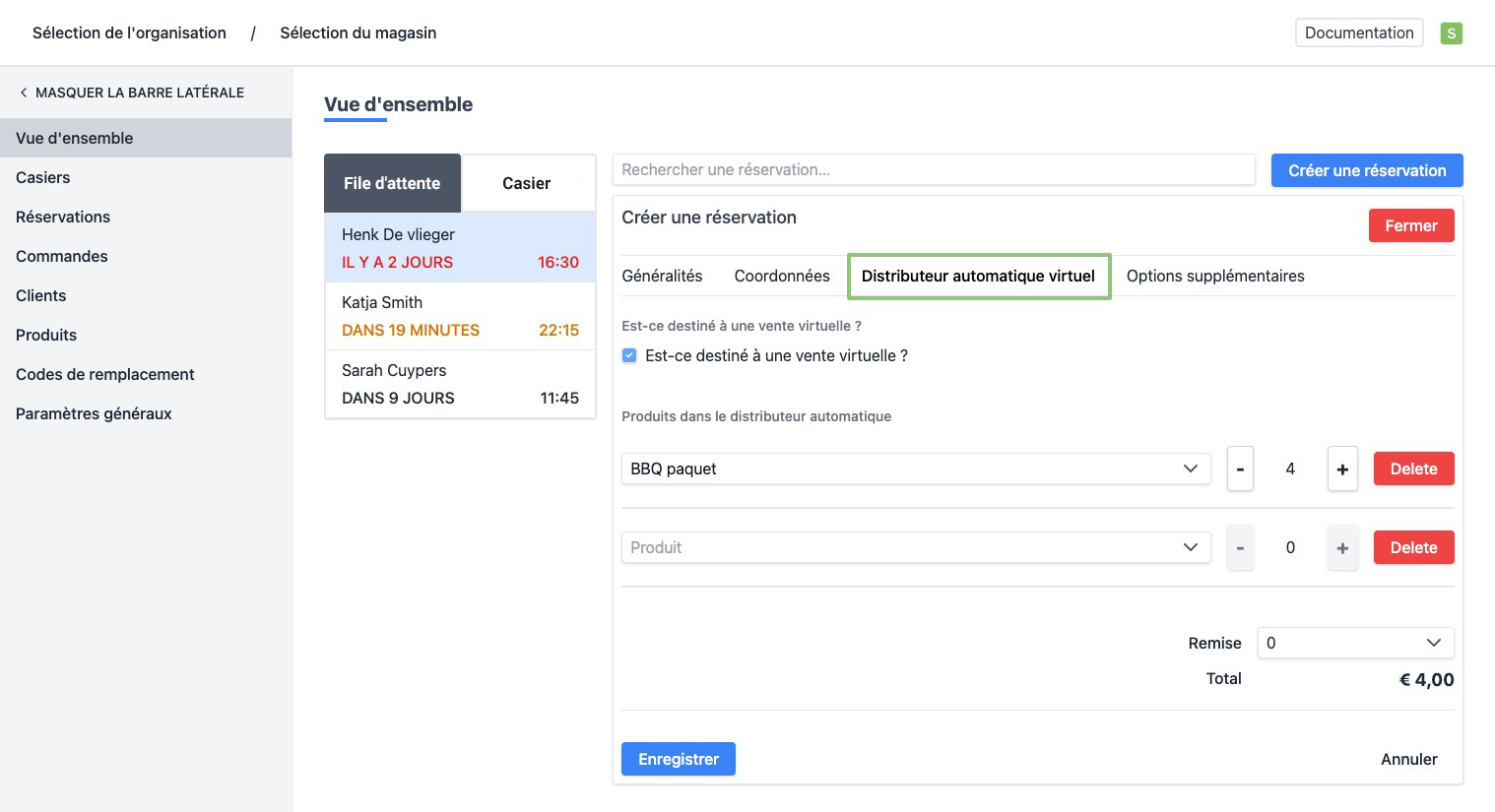Switch to the Casier view tab
This screenshot has width=1495, height=812.
click(x=527, y=183)
